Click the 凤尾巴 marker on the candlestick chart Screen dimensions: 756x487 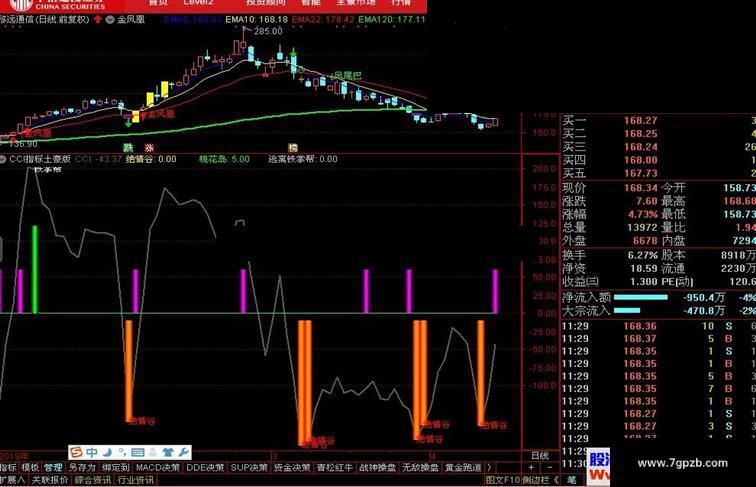point(347,75)
